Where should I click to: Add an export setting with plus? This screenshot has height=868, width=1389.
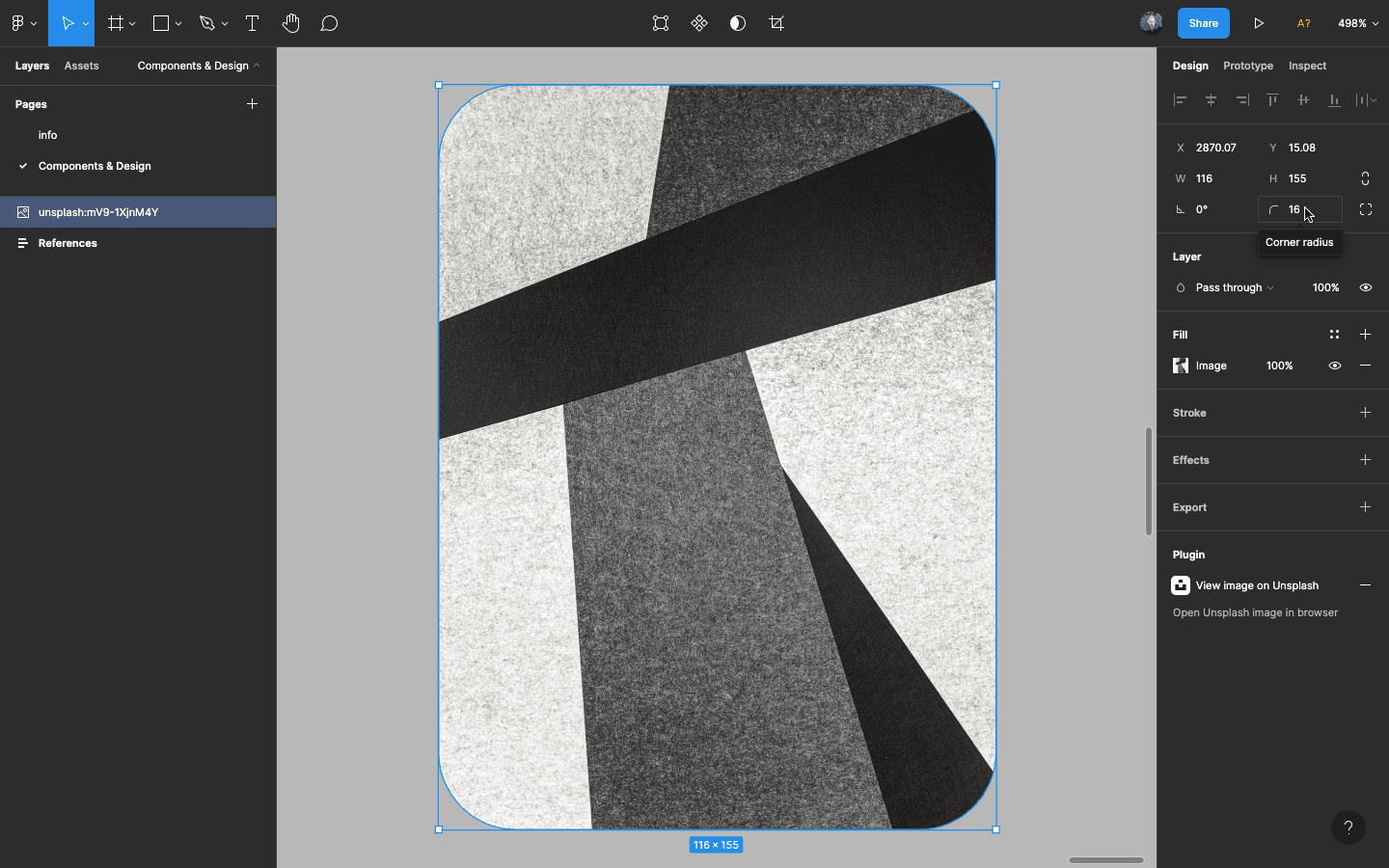pyautogui.click(x=1365, y=507)
